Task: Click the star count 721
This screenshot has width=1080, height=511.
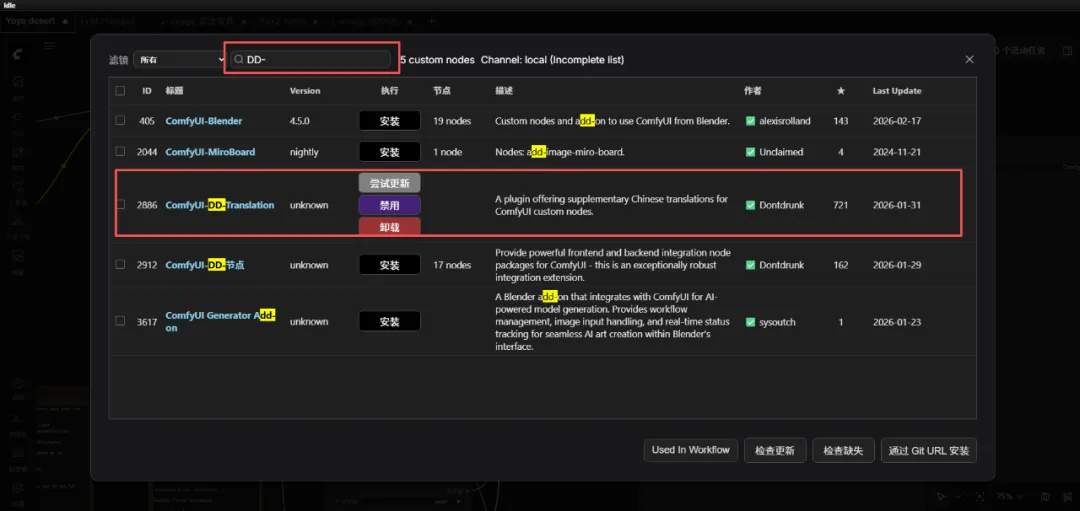Action: (x=840, y=205)
